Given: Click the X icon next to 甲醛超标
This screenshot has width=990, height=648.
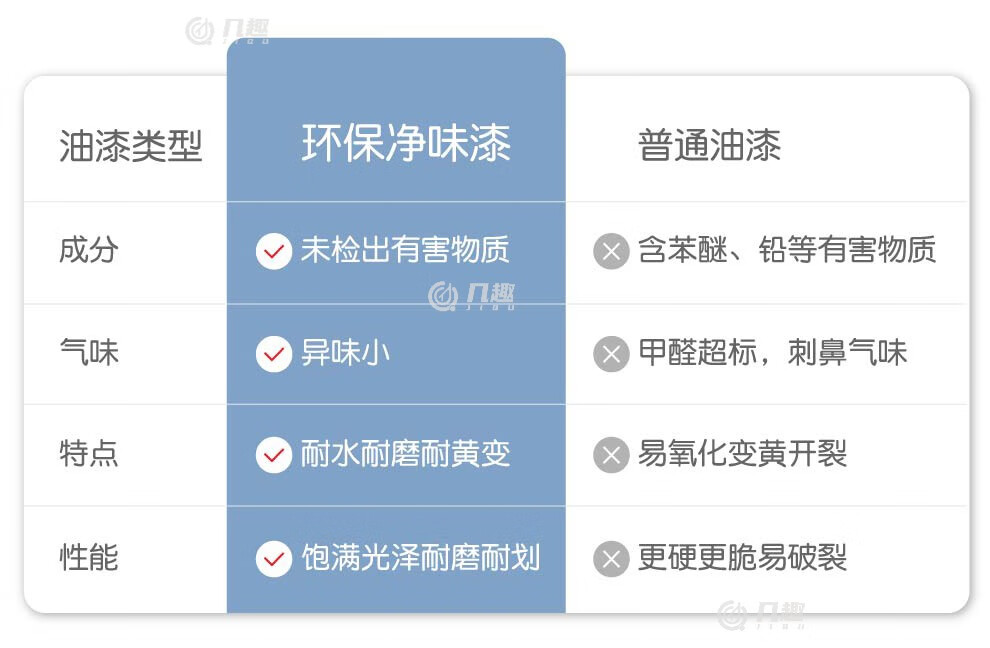Looking at the screenshot, I should [611, 354].
